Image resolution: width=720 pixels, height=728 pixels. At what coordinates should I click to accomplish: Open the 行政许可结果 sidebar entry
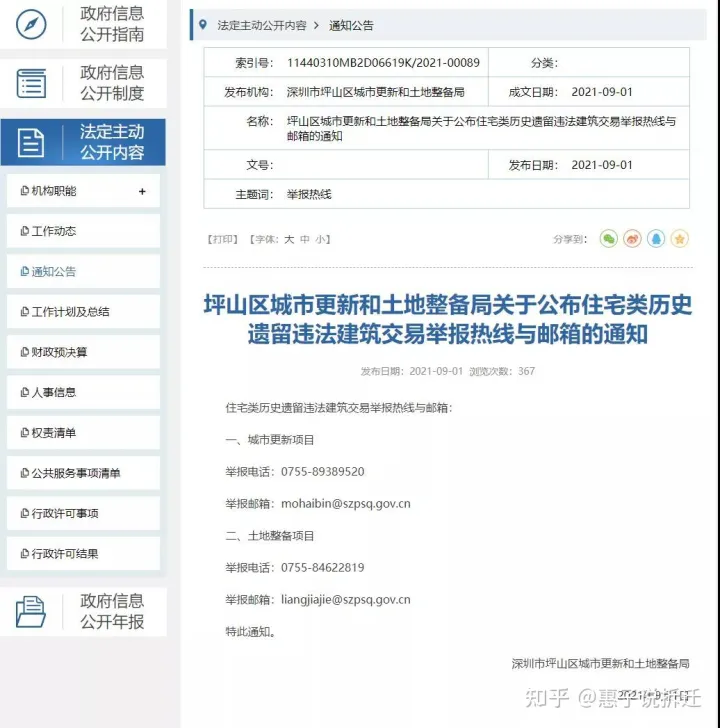click(65, 553)
